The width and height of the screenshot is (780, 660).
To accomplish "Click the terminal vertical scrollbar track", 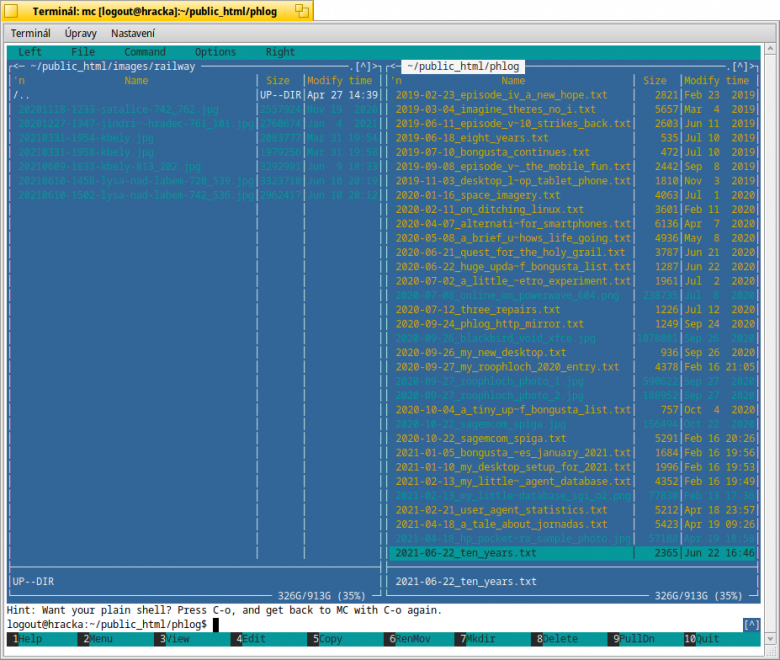I will [x=770, y=343].
